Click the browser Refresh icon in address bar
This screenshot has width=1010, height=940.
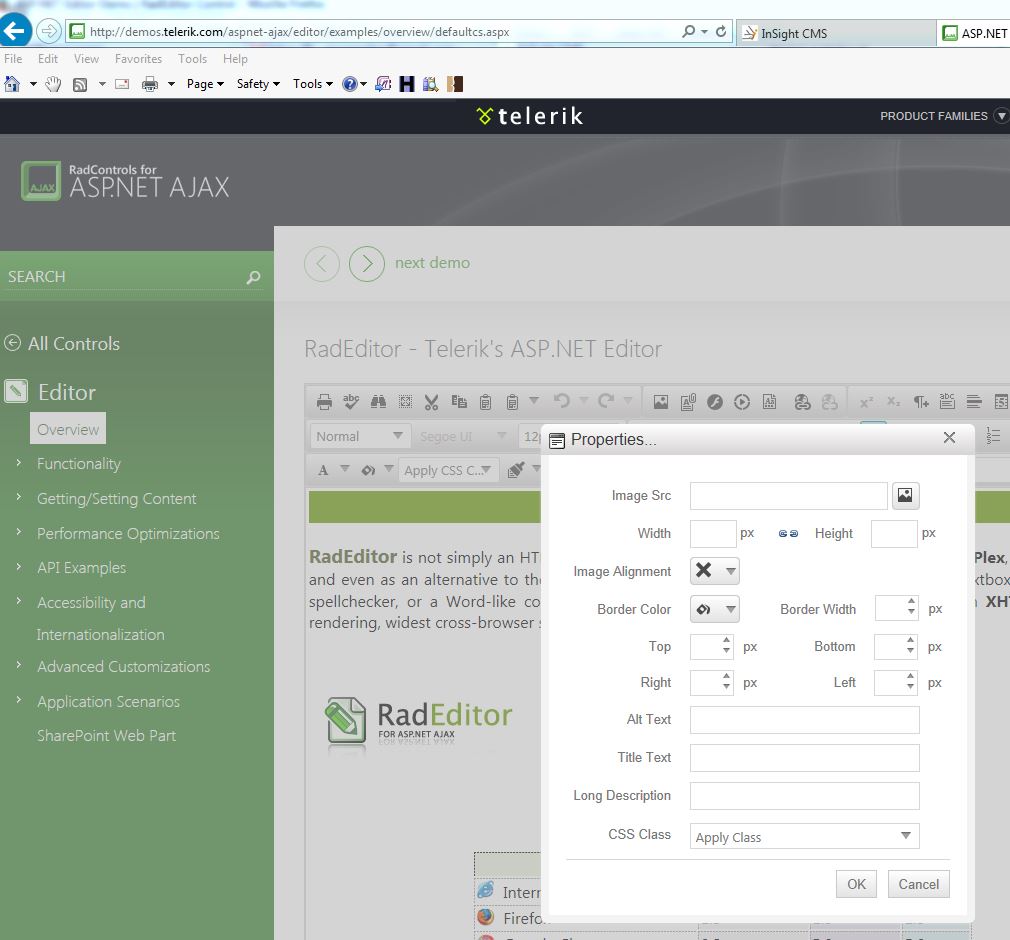(x=721, y=31)
